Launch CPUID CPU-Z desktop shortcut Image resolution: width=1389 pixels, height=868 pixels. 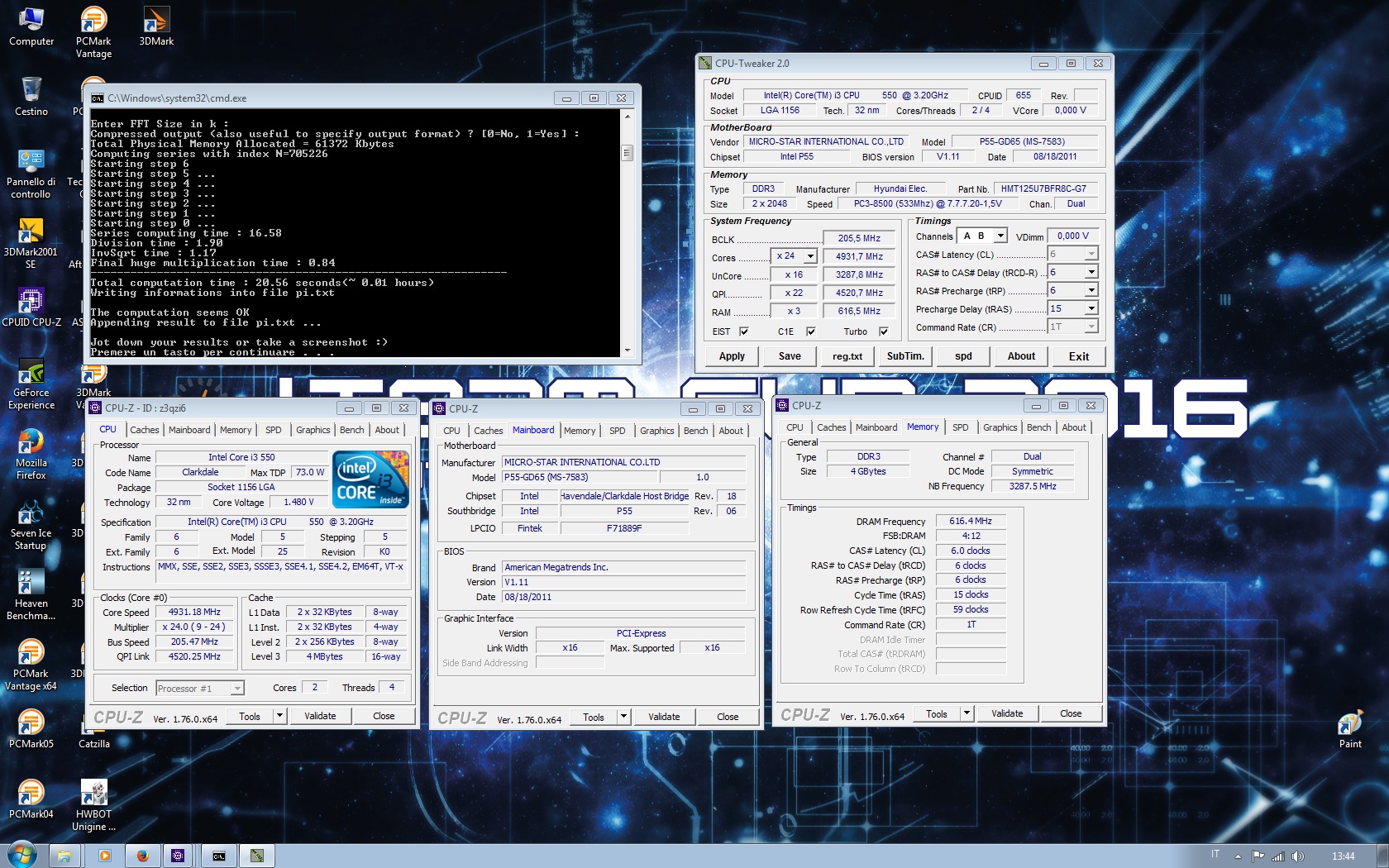31,308
